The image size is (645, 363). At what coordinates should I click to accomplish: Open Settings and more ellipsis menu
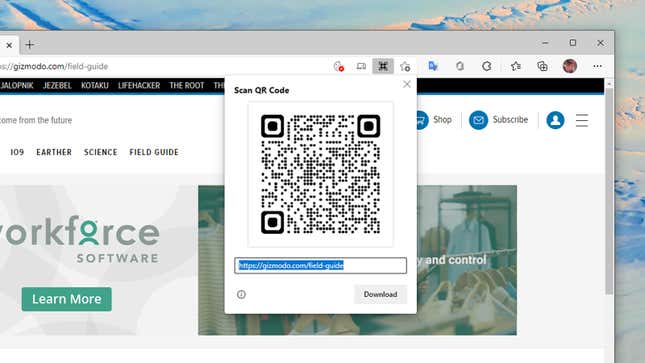click(x=597, y=66)
